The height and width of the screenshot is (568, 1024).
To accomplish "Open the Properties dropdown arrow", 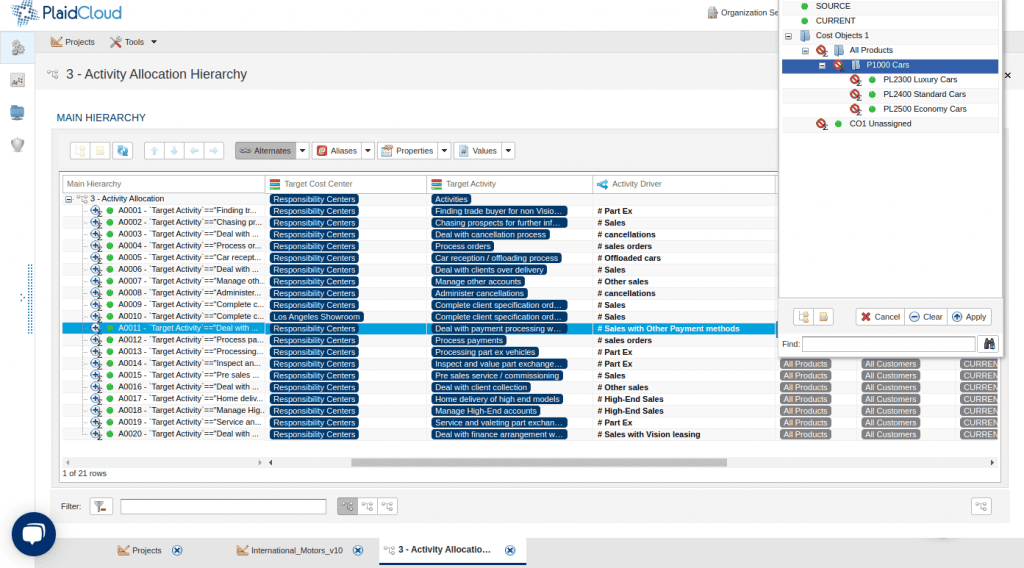I will pos(444,151).
